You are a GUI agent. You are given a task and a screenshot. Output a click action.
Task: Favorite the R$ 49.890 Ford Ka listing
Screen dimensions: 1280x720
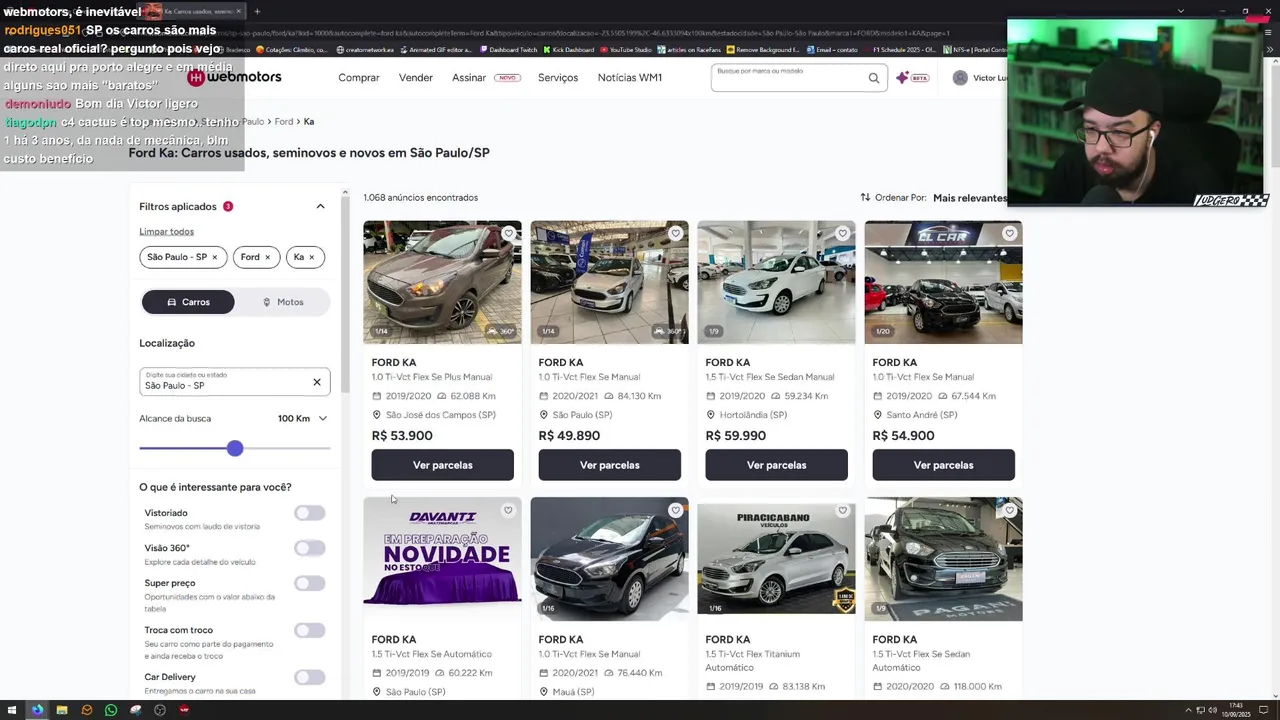tap(675, 233)
